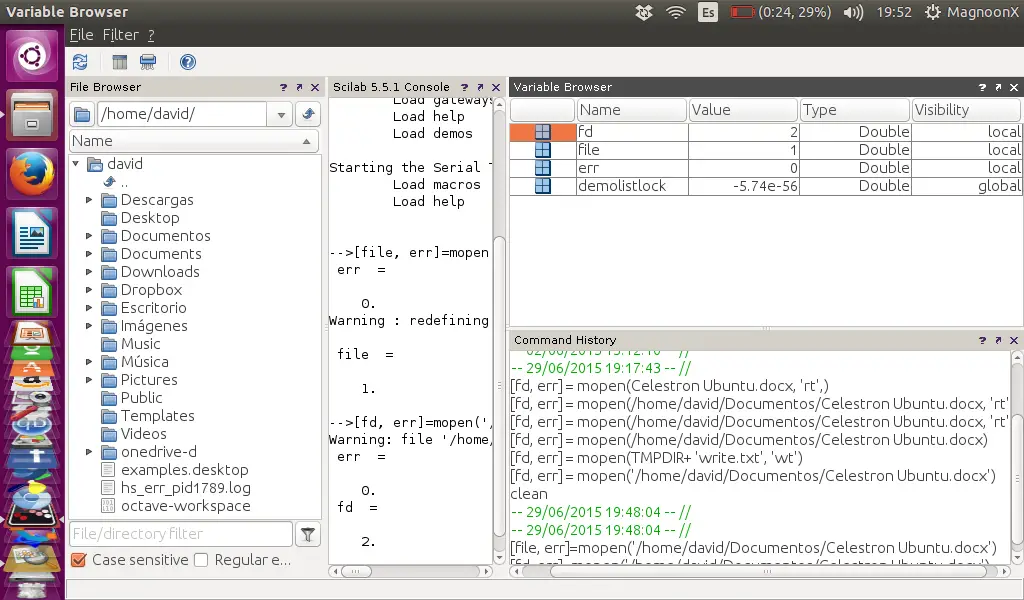The image size is (1024, 600).
Task: Open the /home/david/ path dropdown
Action: click(x=280, y=115)
